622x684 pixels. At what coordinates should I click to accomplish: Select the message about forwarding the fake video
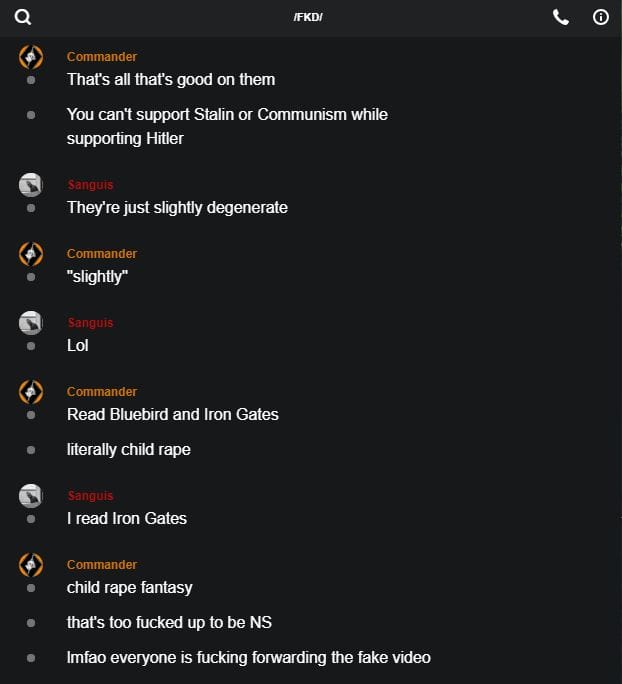(249, 657)
